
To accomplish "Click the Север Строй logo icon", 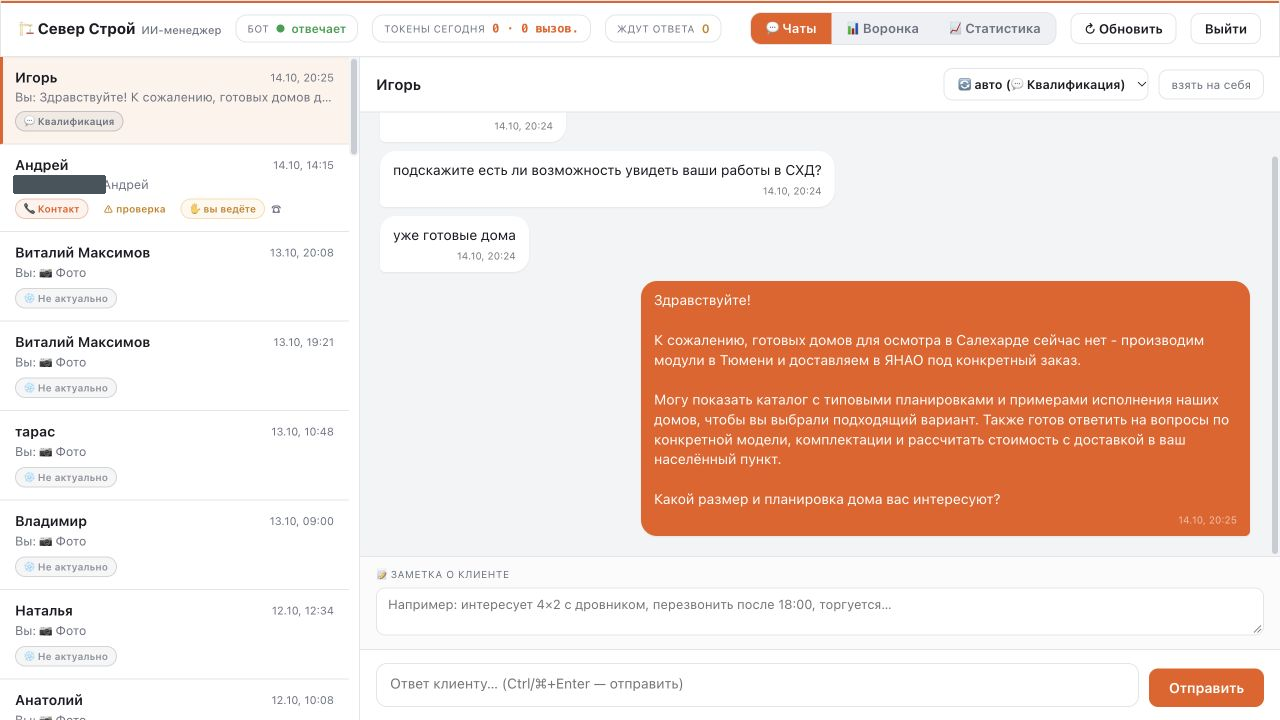I will [x=26, y=29].
